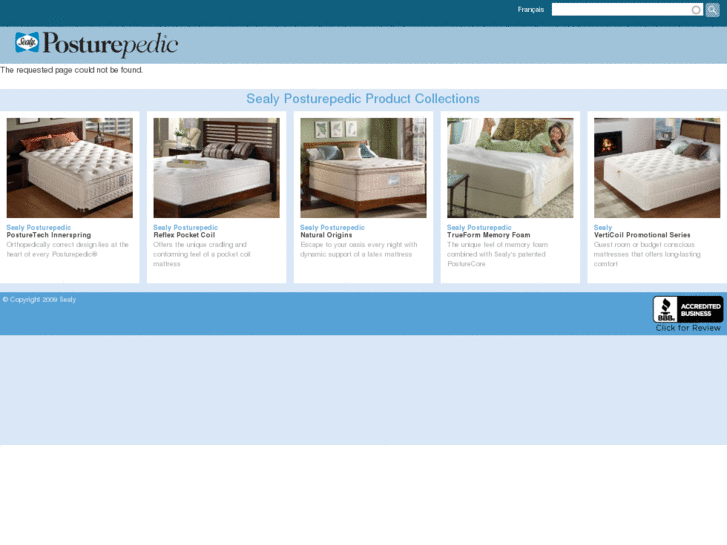Click the Reflex Pocket Coil title
The height and width of the screenshot is (545, 727).
184,235
